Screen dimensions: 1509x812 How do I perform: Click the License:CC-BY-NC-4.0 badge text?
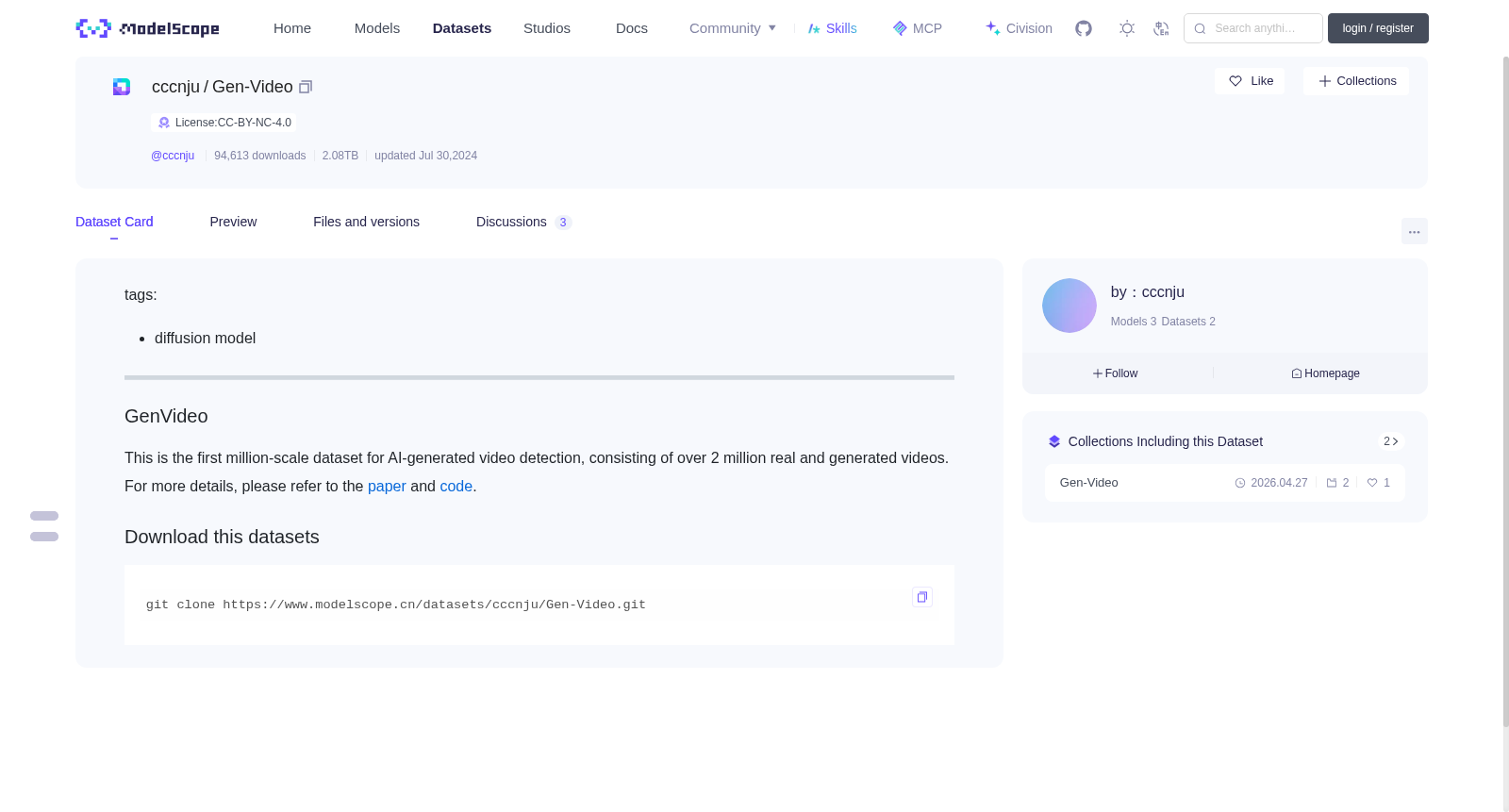click(x=233, y=123)
